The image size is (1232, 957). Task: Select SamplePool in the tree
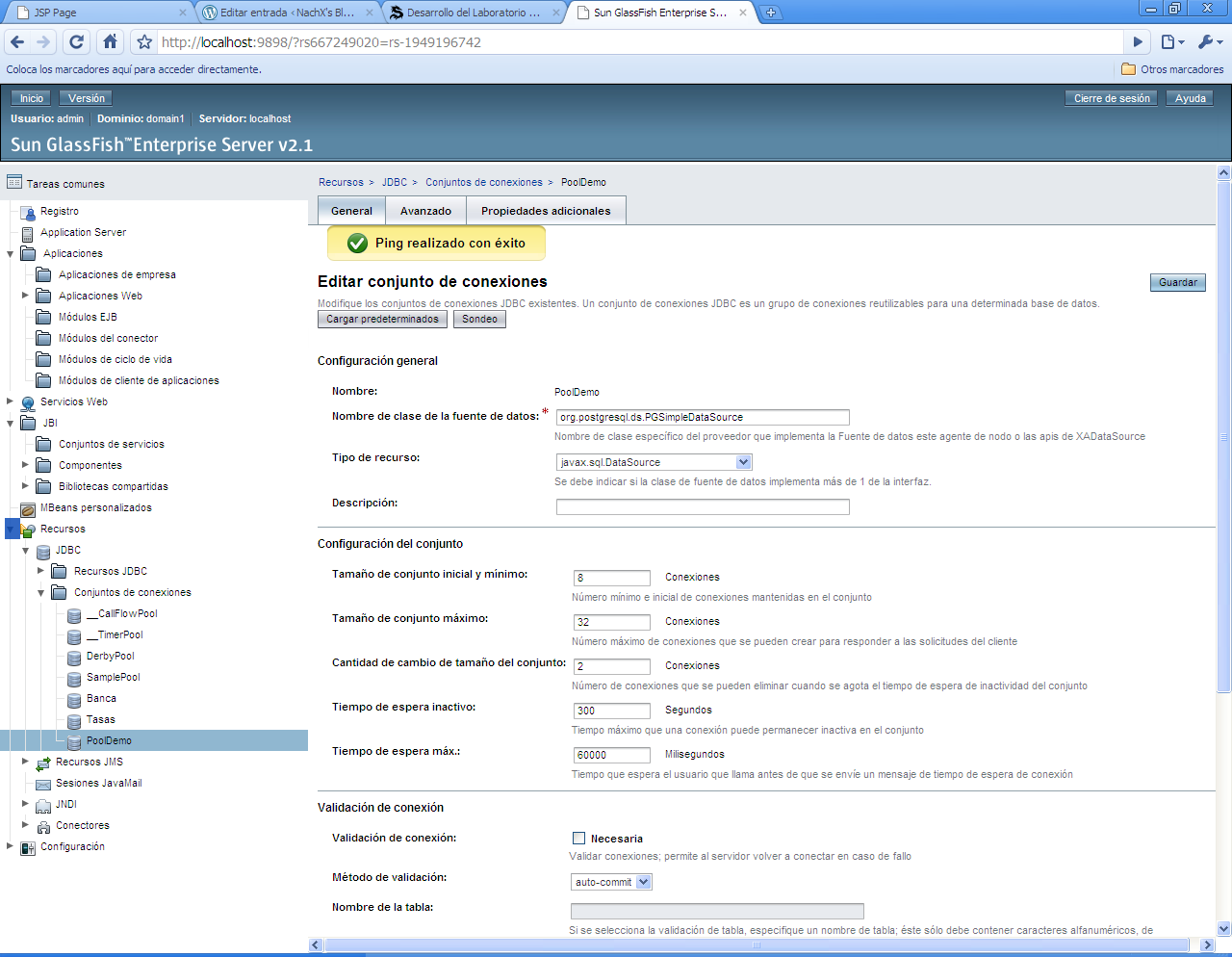tap(114, 677)
